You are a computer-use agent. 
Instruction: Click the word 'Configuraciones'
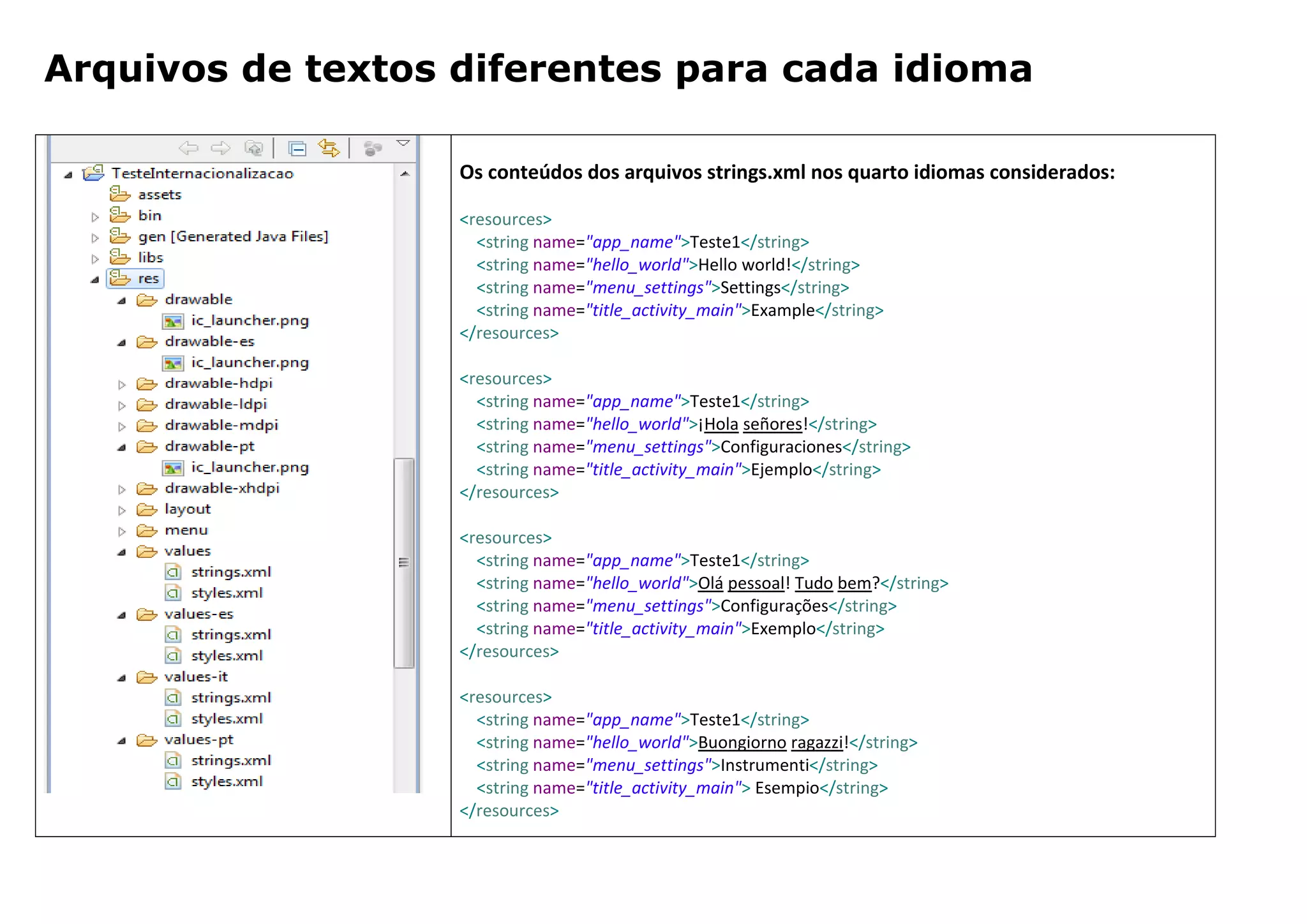[781, 447]
